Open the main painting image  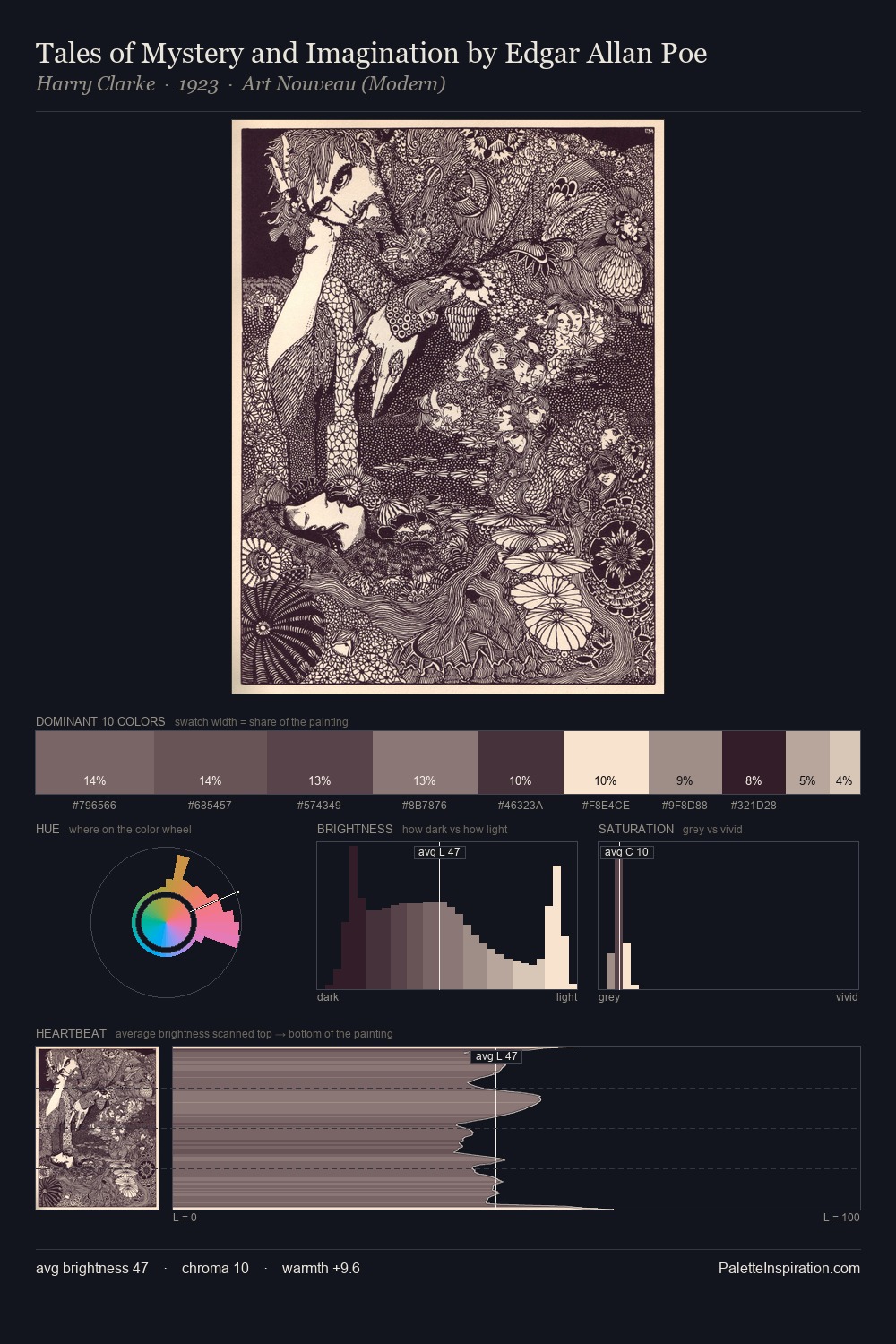point(448,407)
